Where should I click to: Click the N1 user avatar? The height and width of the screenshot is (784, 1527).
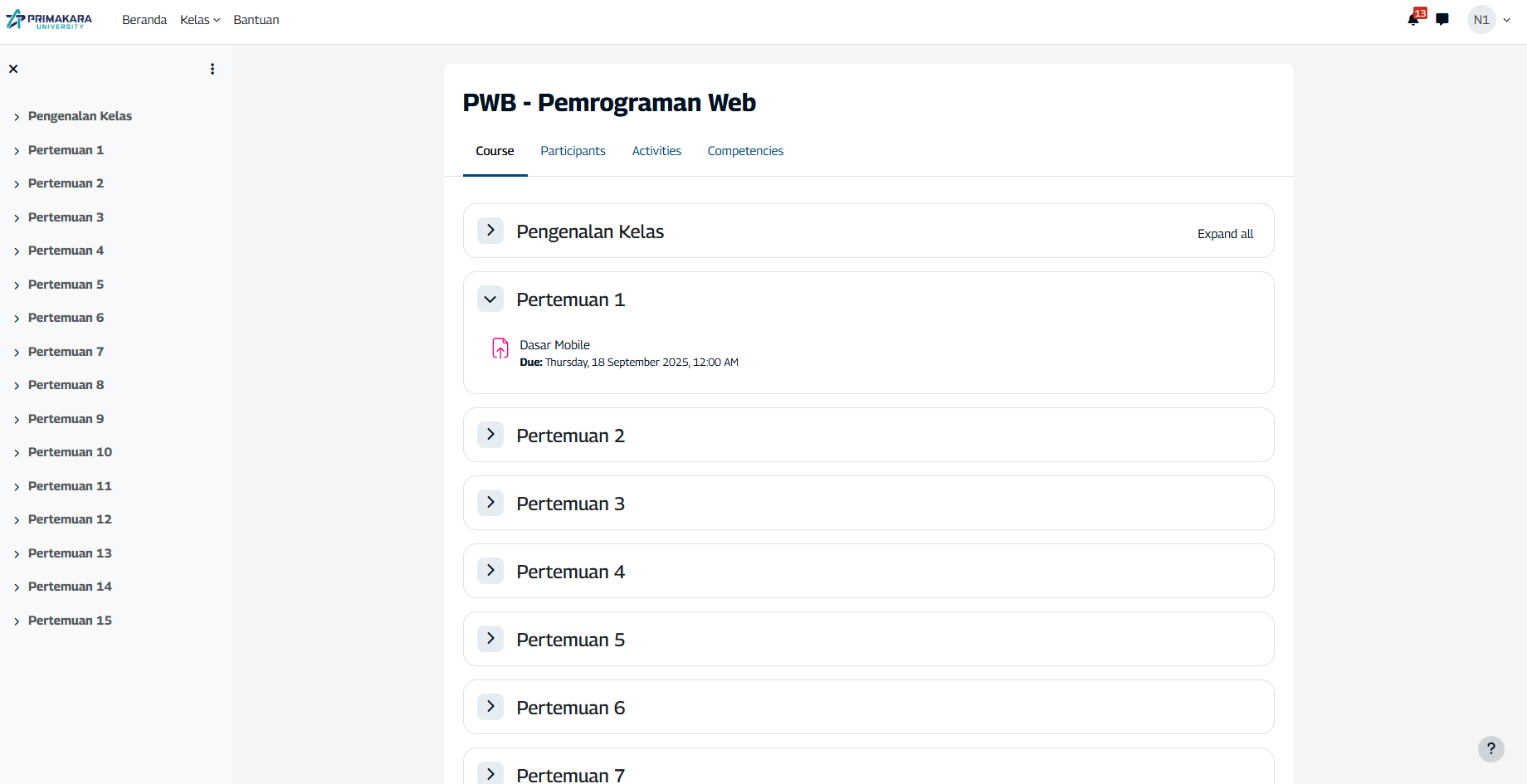[1481, 20]
